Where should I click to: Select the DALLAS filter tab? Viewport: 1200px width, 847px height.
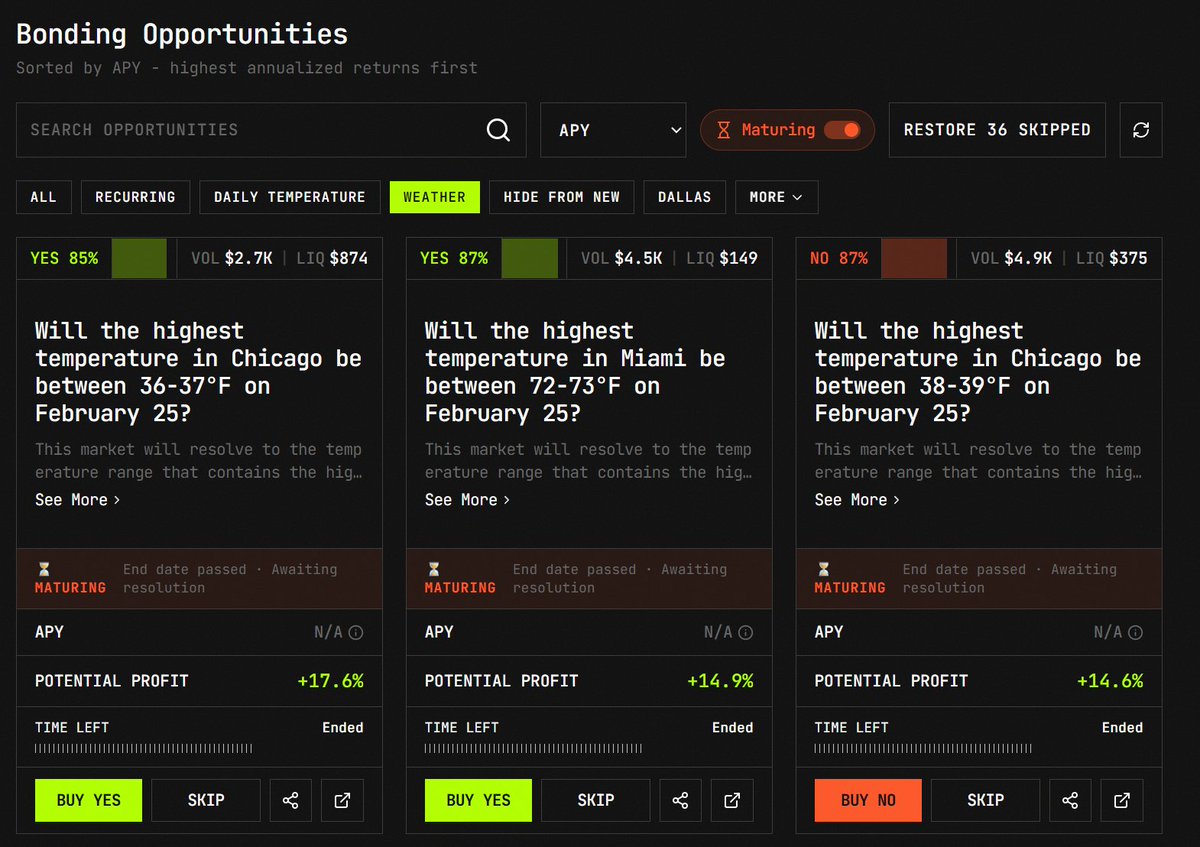tap(684, 197)
